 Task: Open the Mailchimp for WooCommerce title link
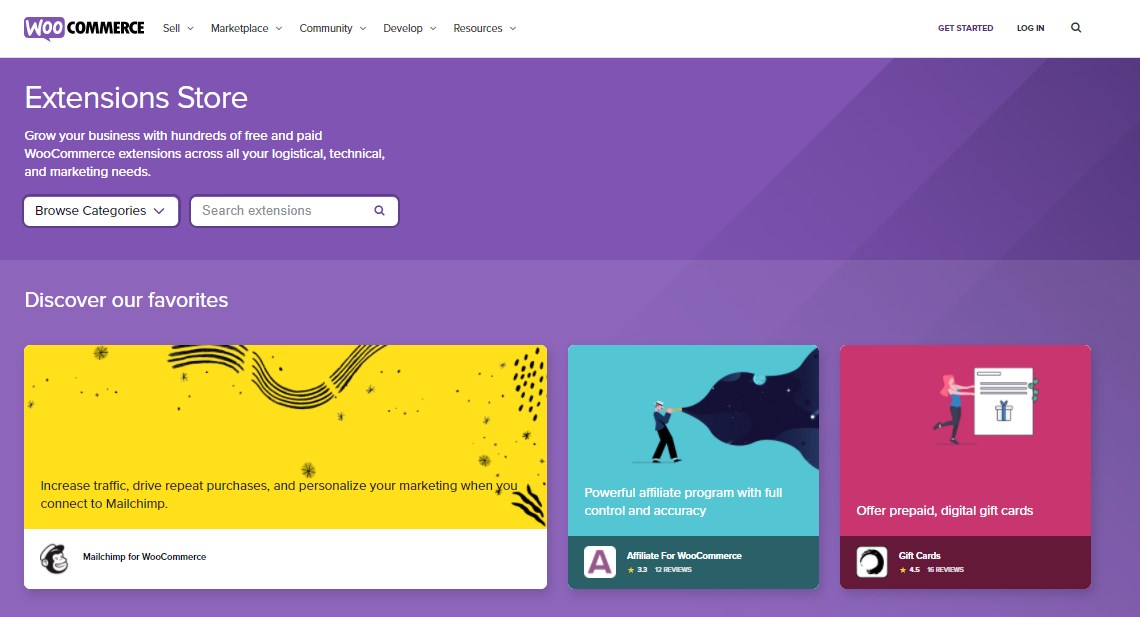point(144,557)
